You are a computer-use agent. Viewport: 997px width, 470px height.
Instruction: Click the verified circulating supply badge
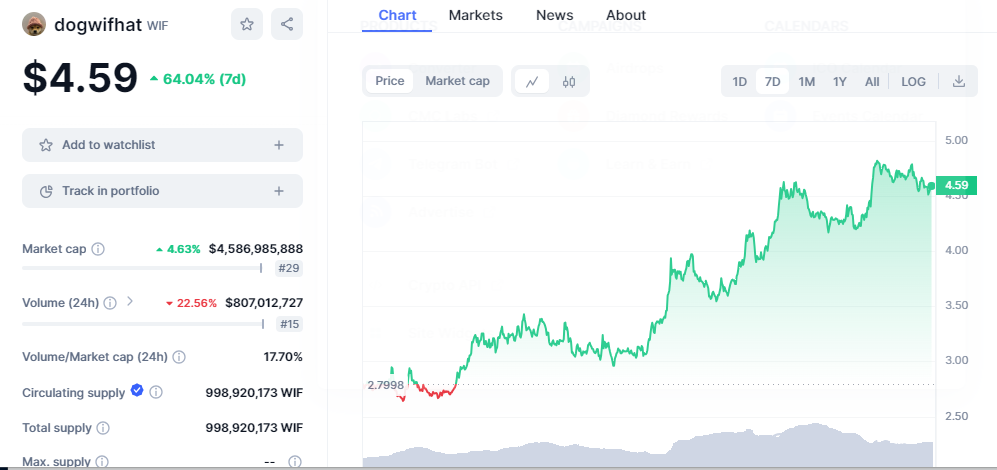(x=137, y=391)
